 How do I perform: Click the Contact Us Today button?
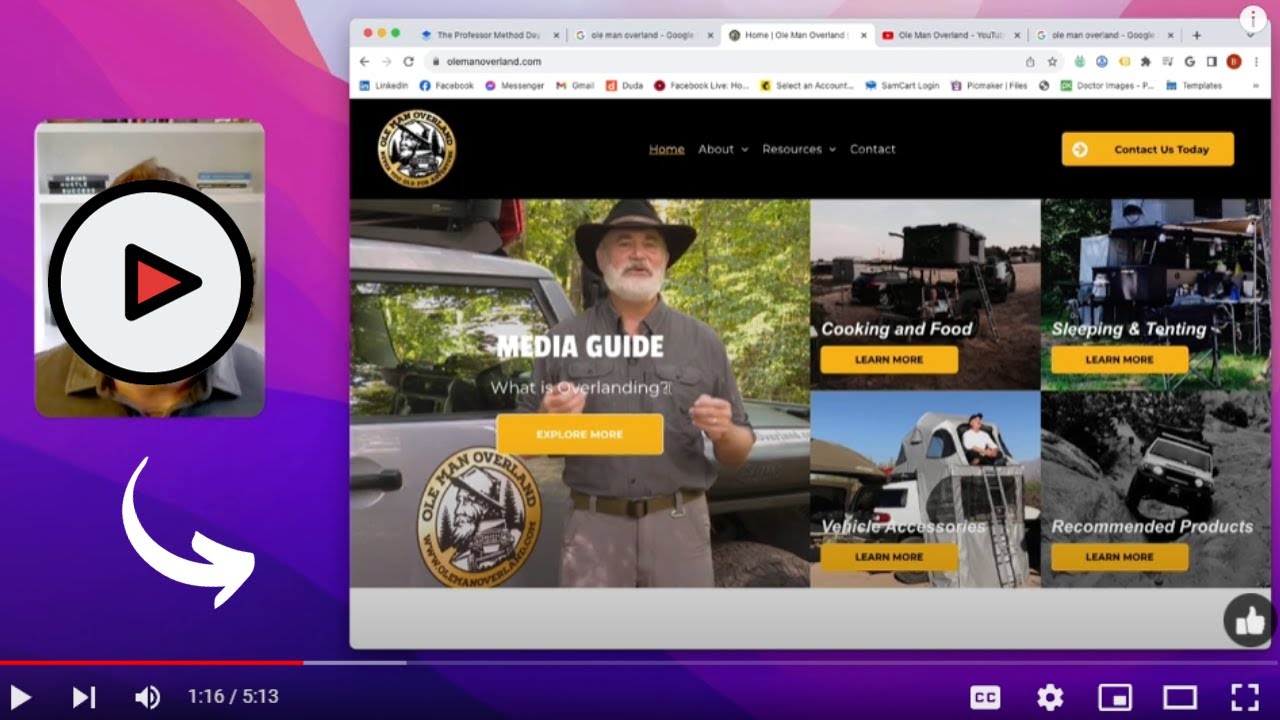pos(1148,149)
